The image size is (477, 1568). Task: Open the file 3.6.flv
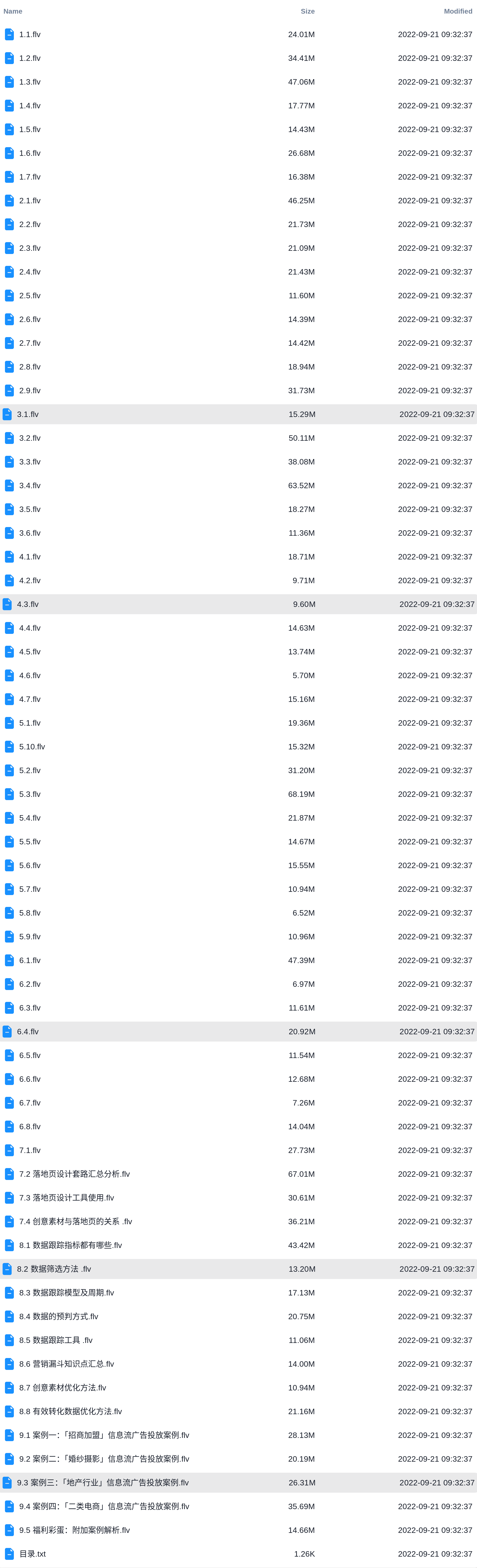pos(30,533)
